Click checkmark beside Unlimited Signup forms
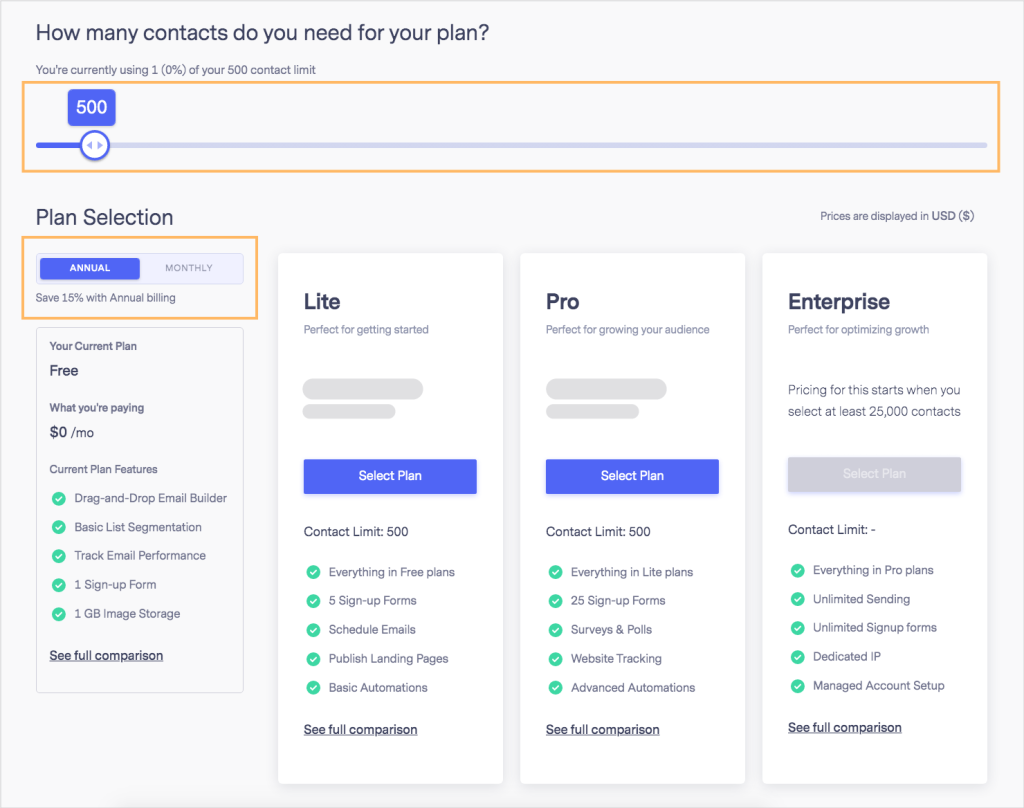Image resolution: width=1024 pixels, height=808 pixels. [x=797, y=628]
